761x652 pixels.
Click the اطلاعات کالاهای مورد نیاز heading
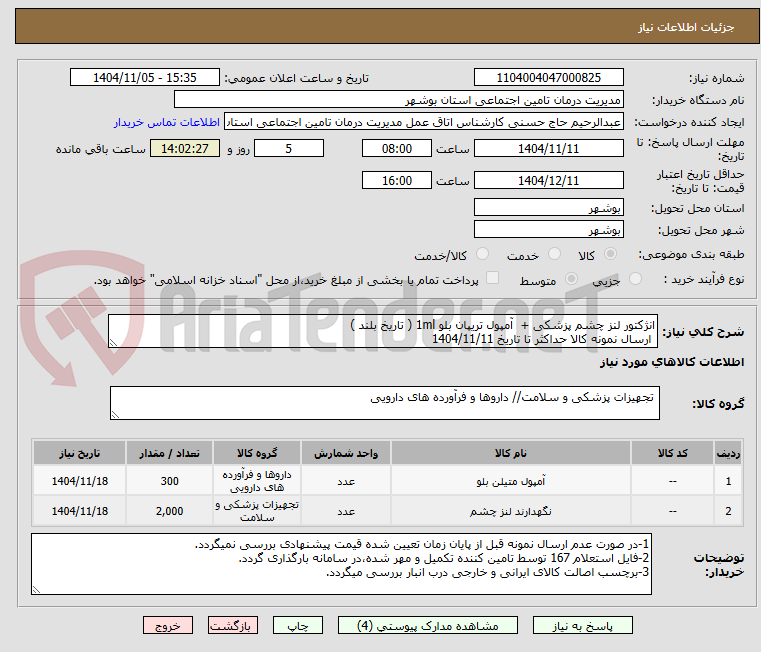click(672, 362)
